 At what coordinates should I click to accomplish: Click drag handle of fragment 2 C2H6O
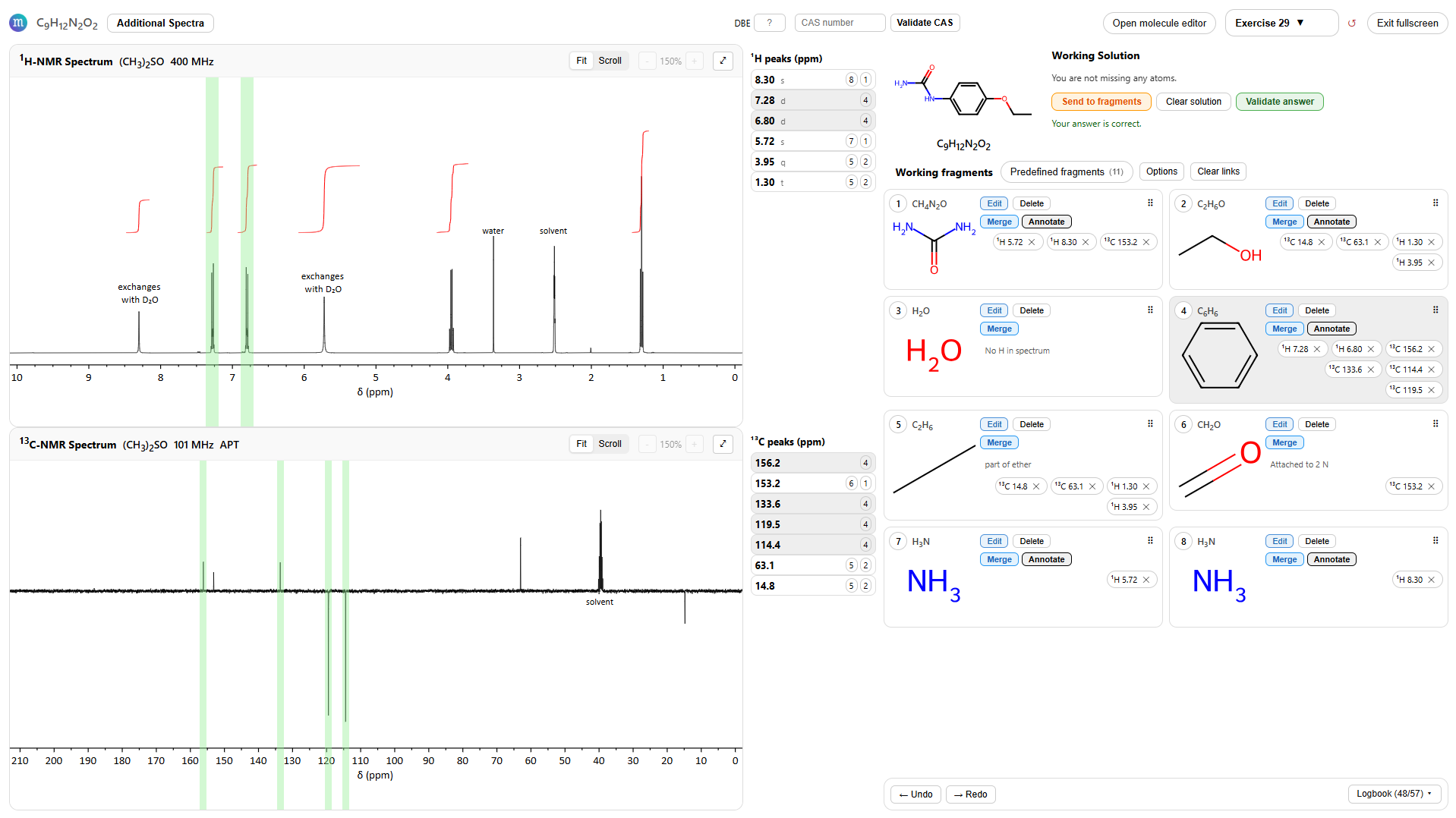(1436, 203)
